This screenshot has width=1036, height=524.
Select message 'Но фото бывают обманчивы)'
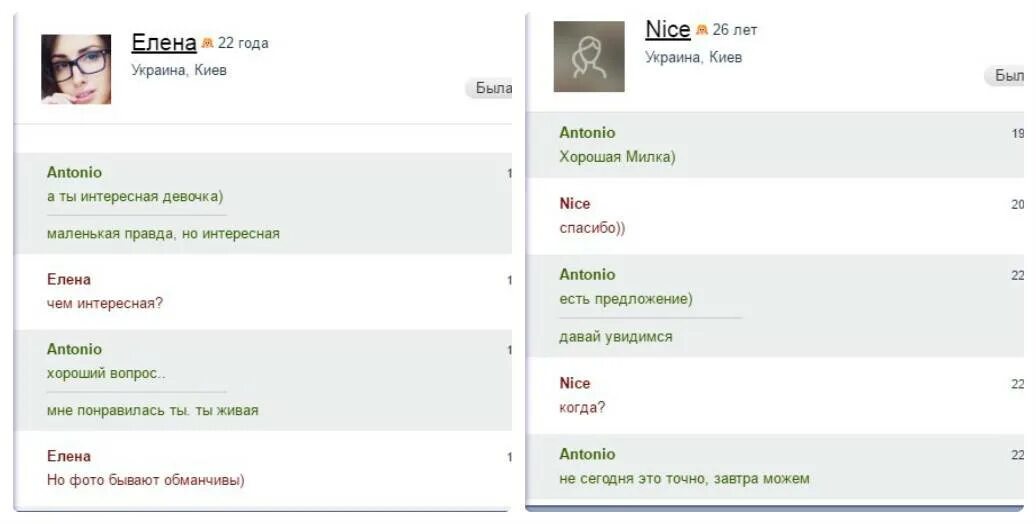click(x=145, y=480)
